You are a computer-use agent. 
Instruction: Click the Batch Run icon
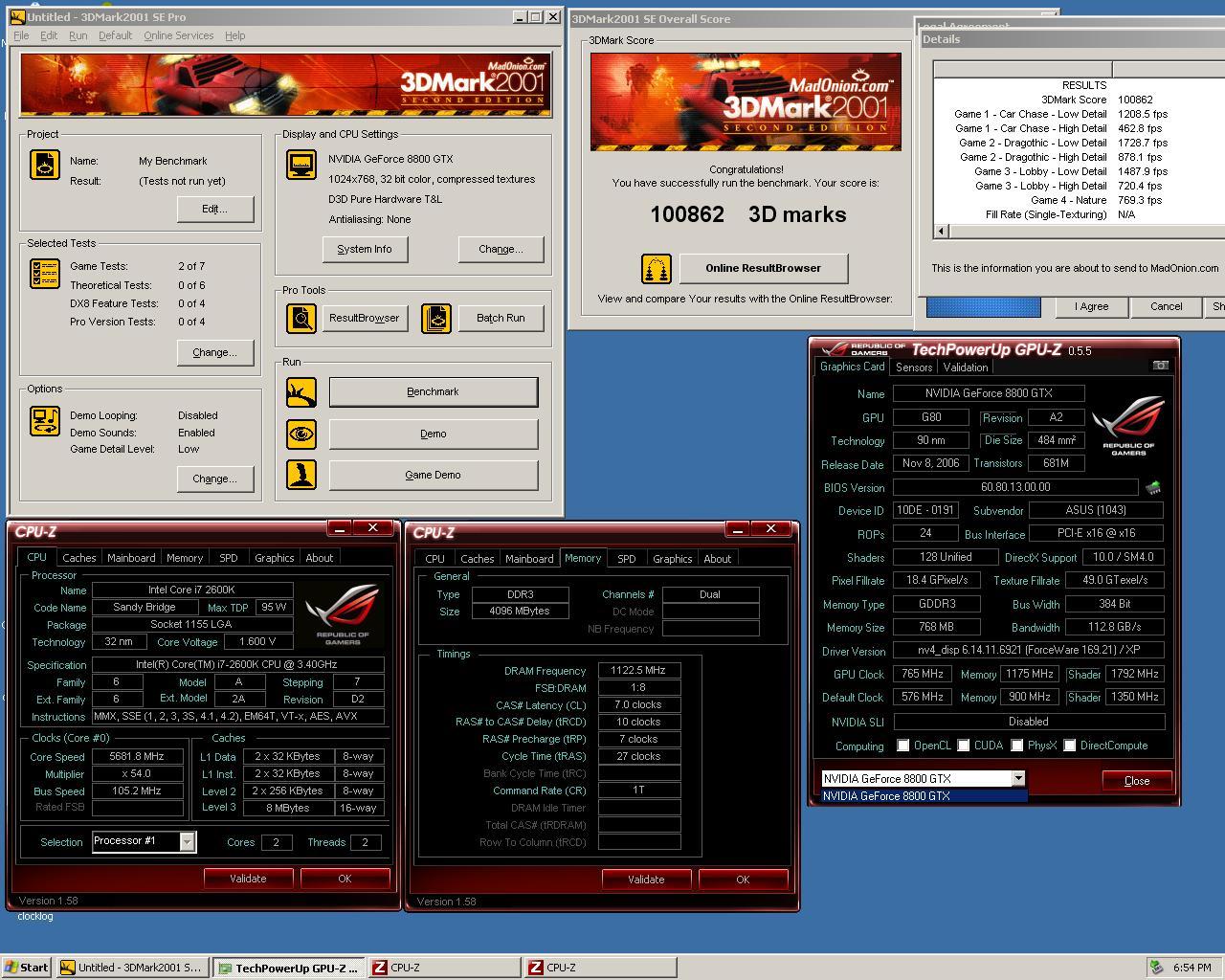pos(436,318)
